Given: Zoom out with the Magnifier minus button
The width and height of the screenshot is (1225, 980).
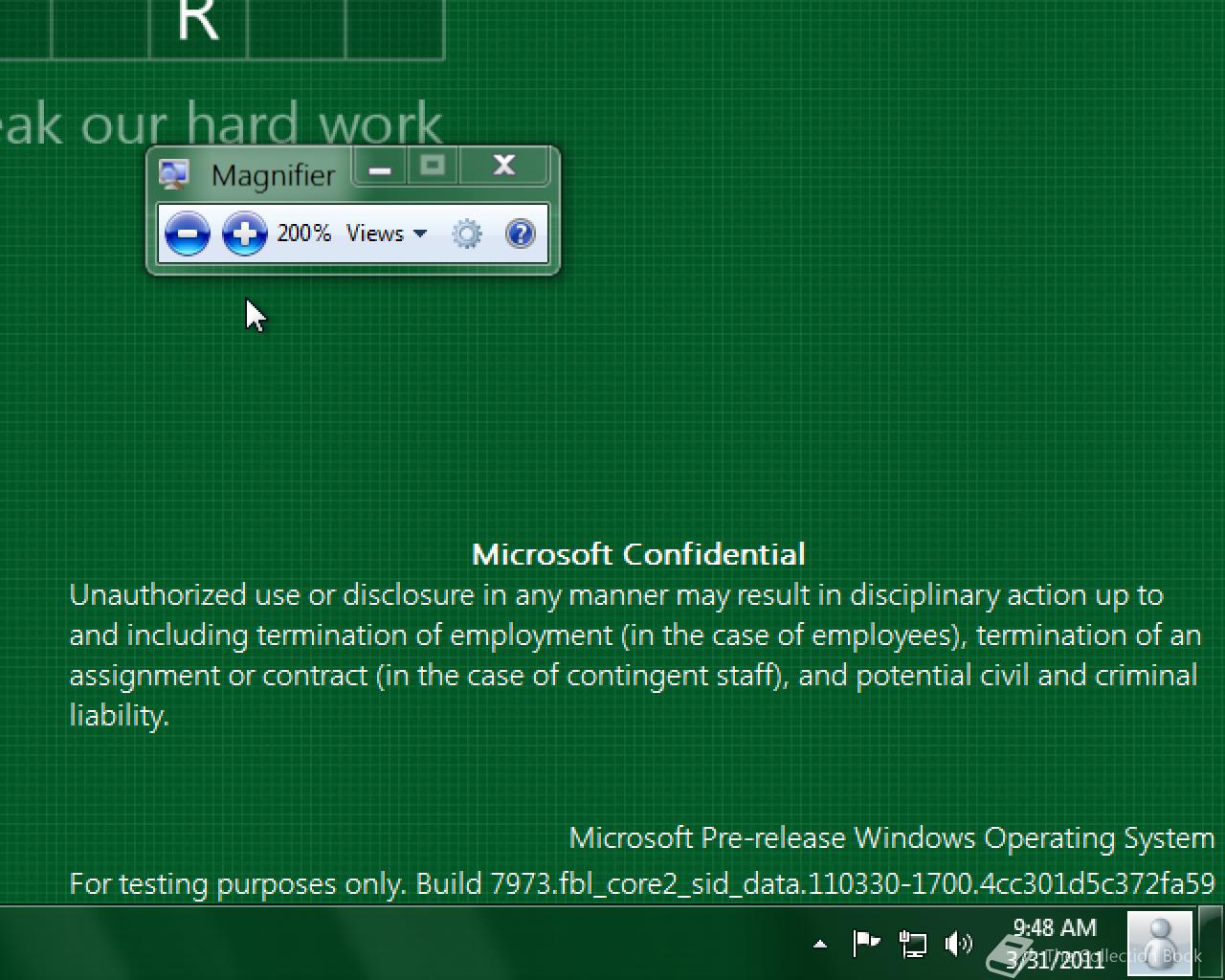Looking at the screenshot, I should [x=188, y=234].
